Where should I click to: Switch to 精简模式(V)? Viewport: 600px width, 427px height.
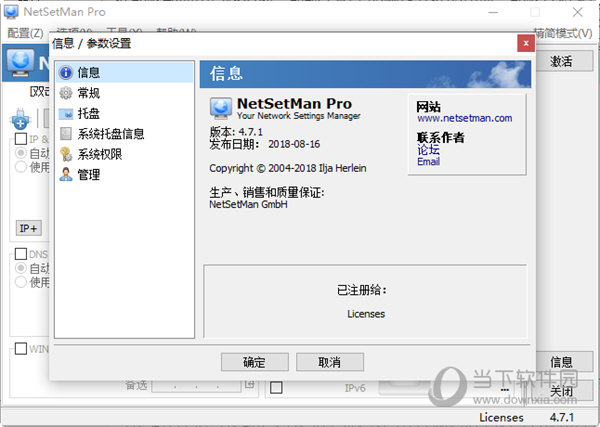(563, 33)
